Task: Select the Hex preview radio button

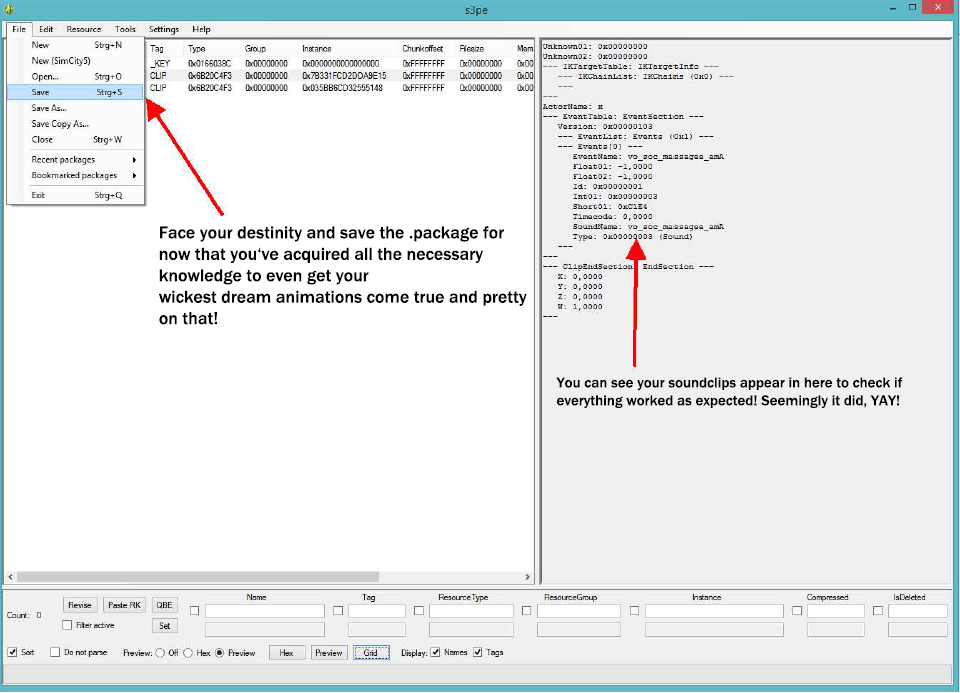Action: [189, 653]
